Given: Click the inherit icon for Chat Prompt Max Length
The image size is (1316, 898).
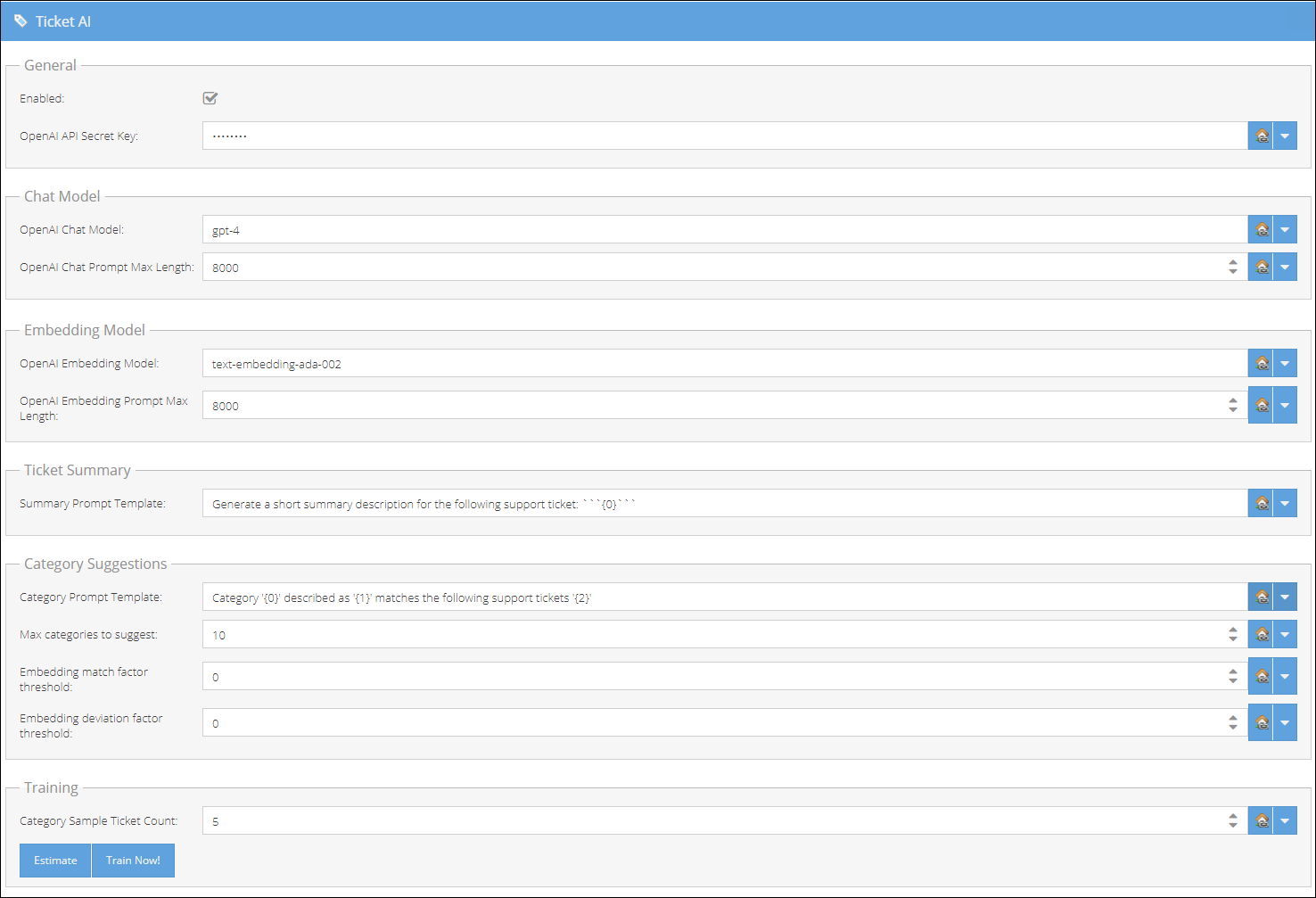Looking at the screenshot, I should click(1261, 267).
